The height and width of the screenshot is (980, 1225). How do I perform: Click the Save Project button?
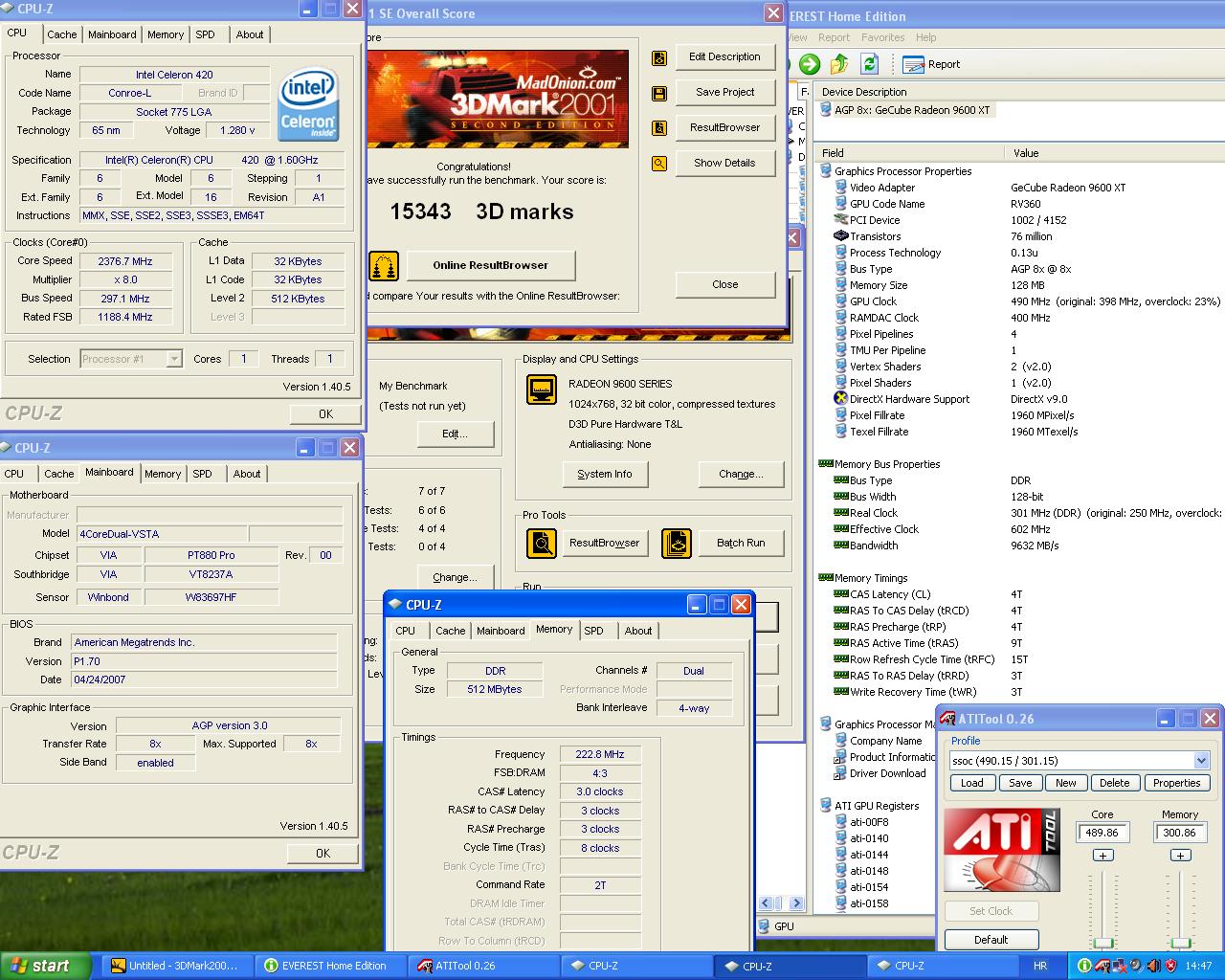coord(724,93)
